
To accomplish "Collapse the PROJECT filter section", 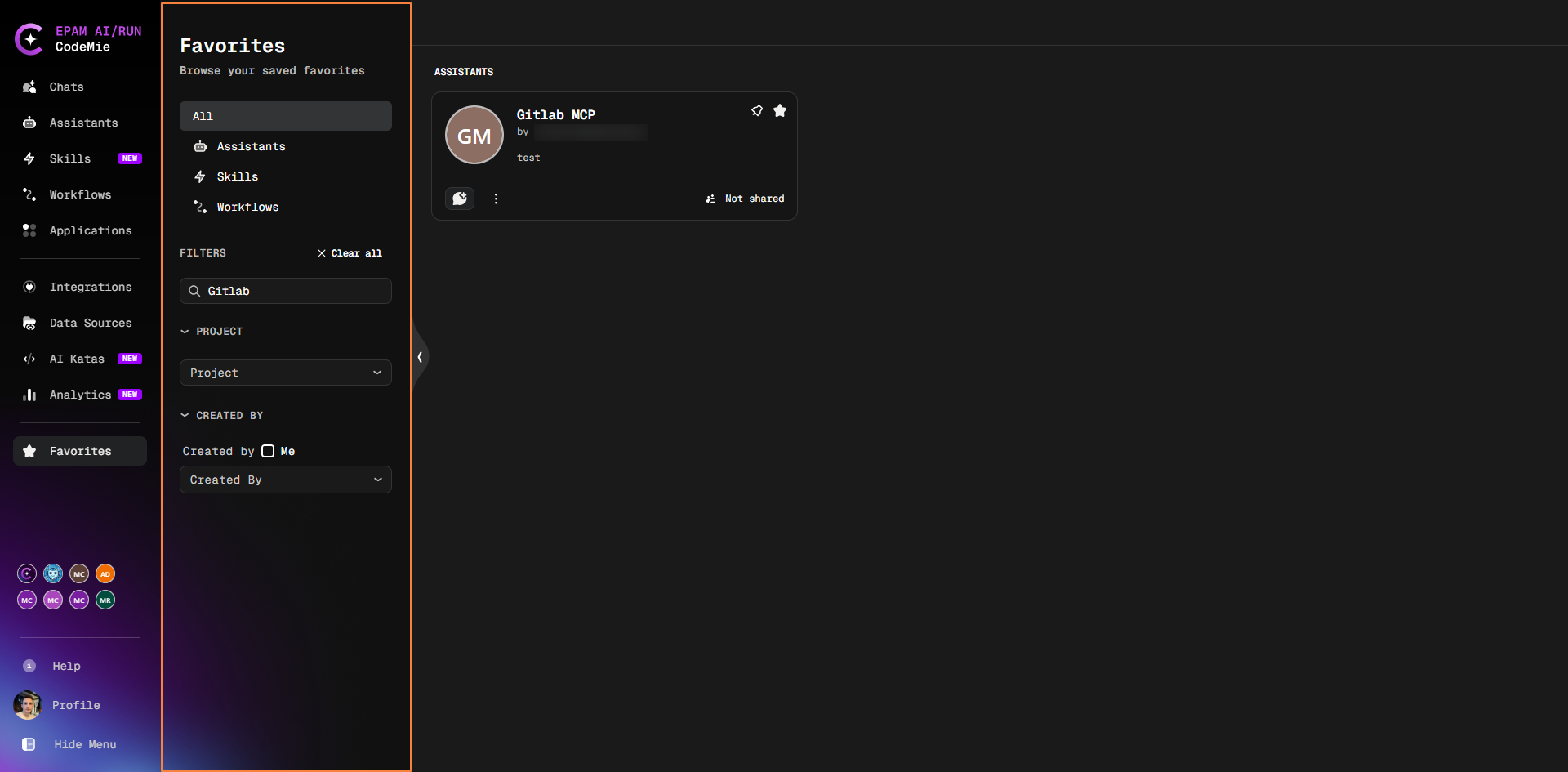I will point(212,332).
